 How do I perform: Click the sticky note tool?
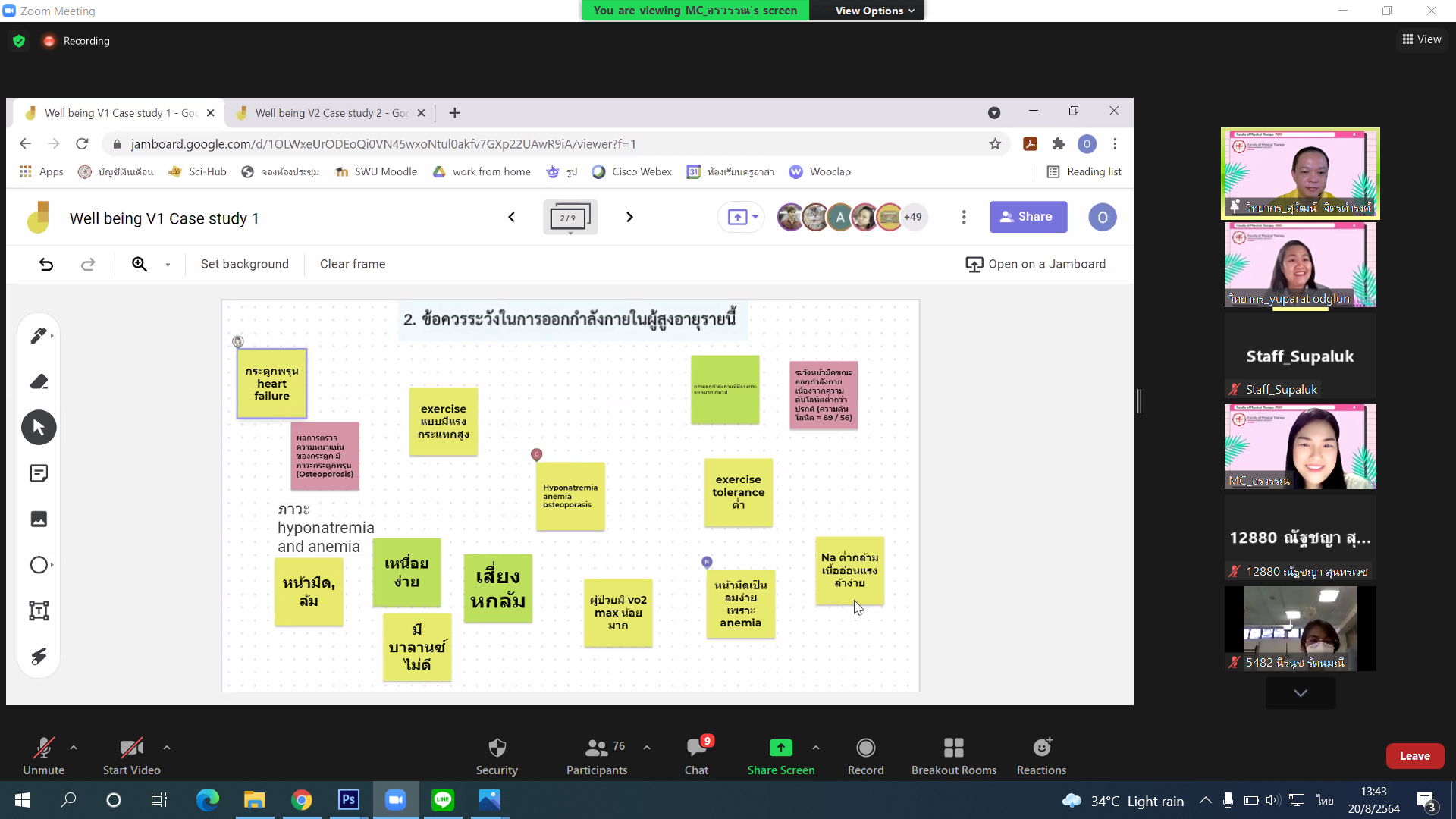(39, 474)
